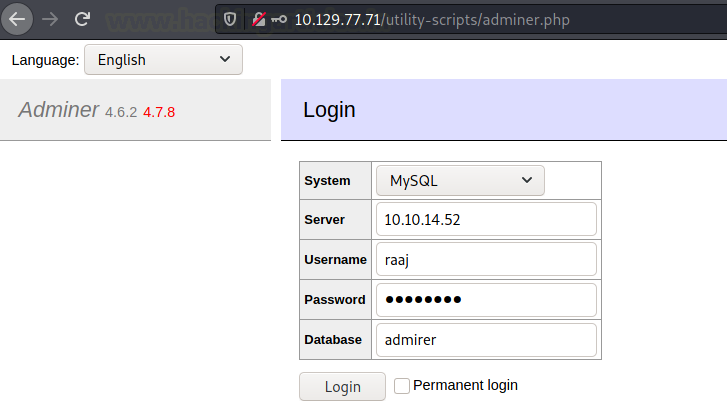Click the browser forward arrow
Image resolution: width=727 pixels, height=420 pixels.
[x=50, y=19]
